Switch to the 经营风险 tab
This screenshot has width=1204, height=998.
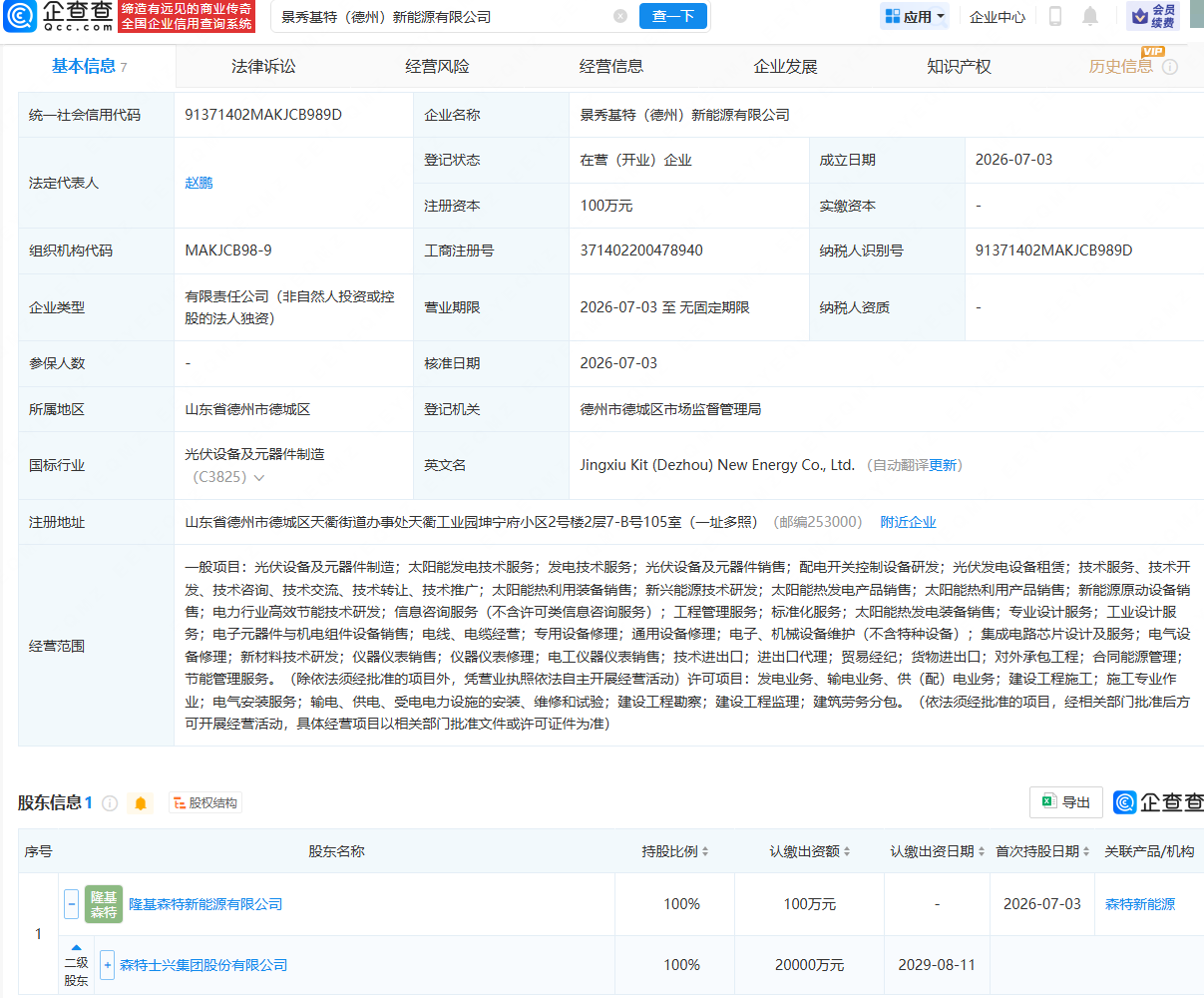click(437, 67)
